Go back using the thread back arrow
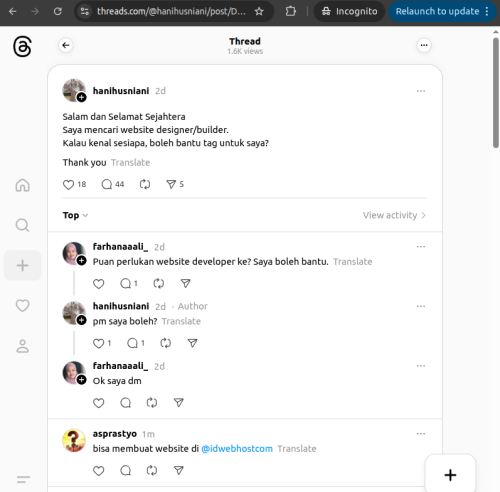Viewport: 500px width, 492px height. [66, 45]
